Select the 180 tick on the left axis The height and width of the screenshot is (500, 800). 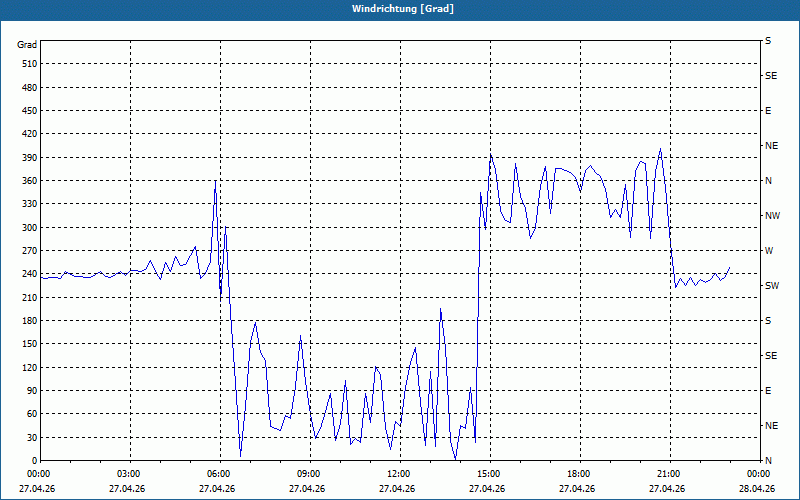pyautogui.click(x=27, y=321)
